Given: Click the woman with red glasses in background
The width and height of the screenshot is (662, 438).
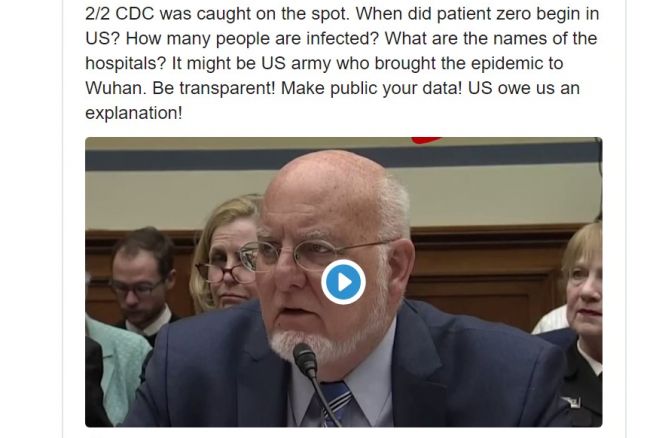Looking at the screenshot, I should tap(225, 254).
